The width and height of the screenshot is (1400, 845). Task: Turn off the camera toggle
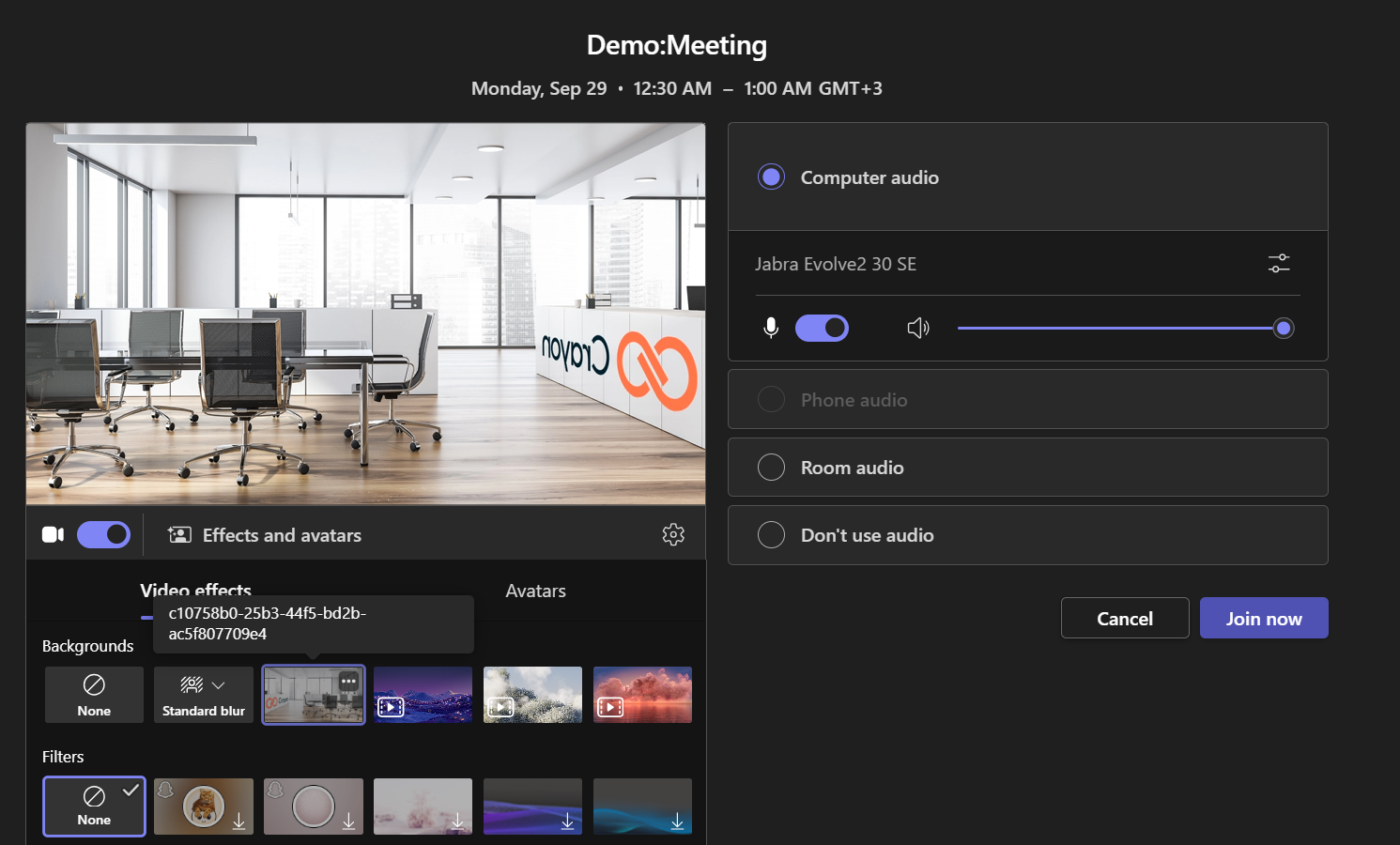(103, 534)
